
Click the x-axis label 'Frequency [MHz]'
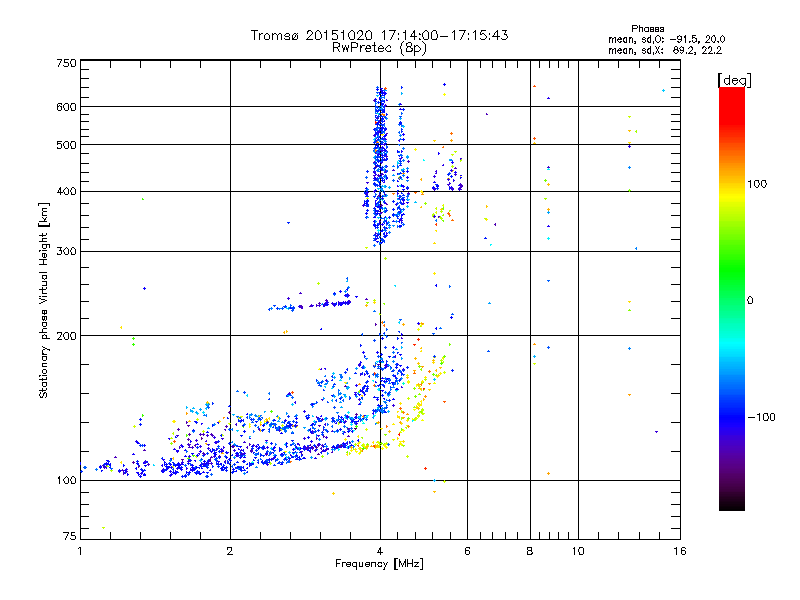[x=379, y=564]
